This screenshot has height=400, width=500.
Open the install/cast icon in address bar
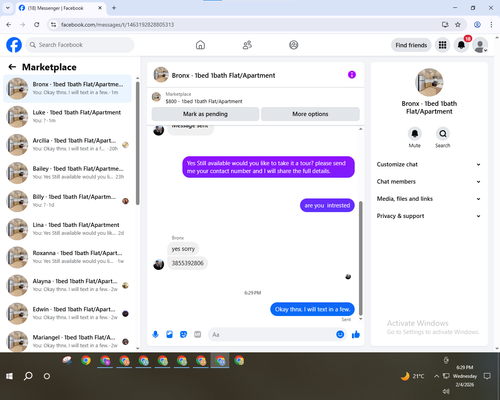445,25
